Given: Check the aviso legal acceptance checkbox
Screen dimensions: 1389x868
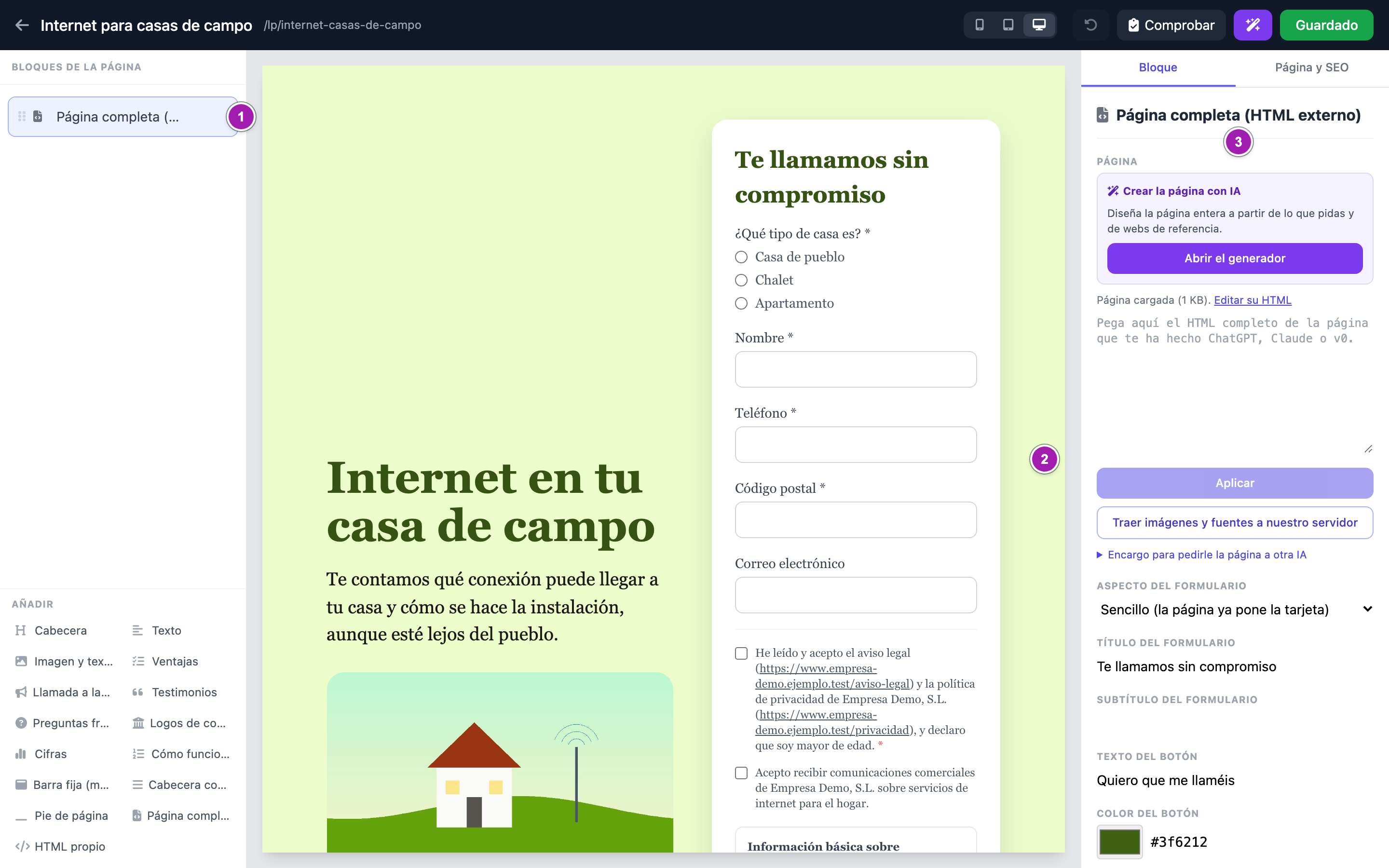Looking at the screenshot, I should [x=741, y=653].
